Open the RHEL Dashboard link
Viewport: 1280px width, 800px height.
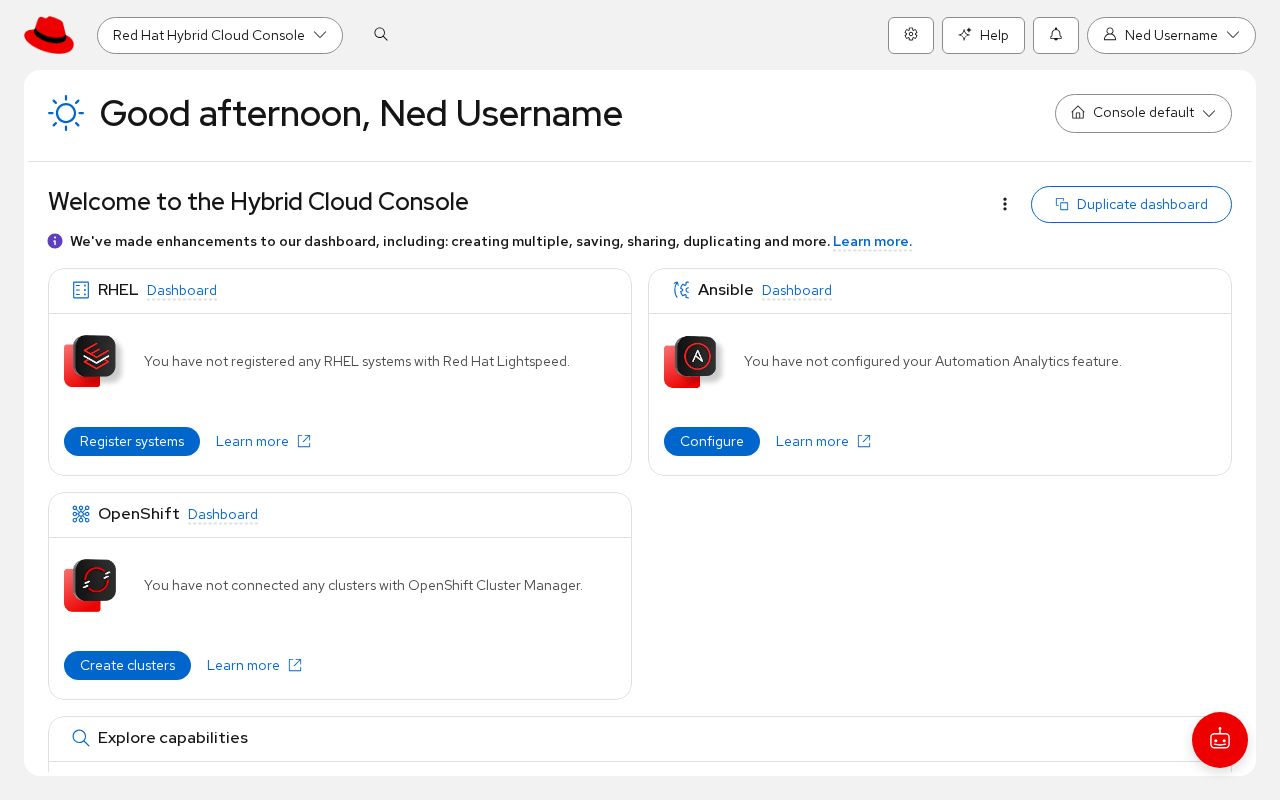pos(182,290)
